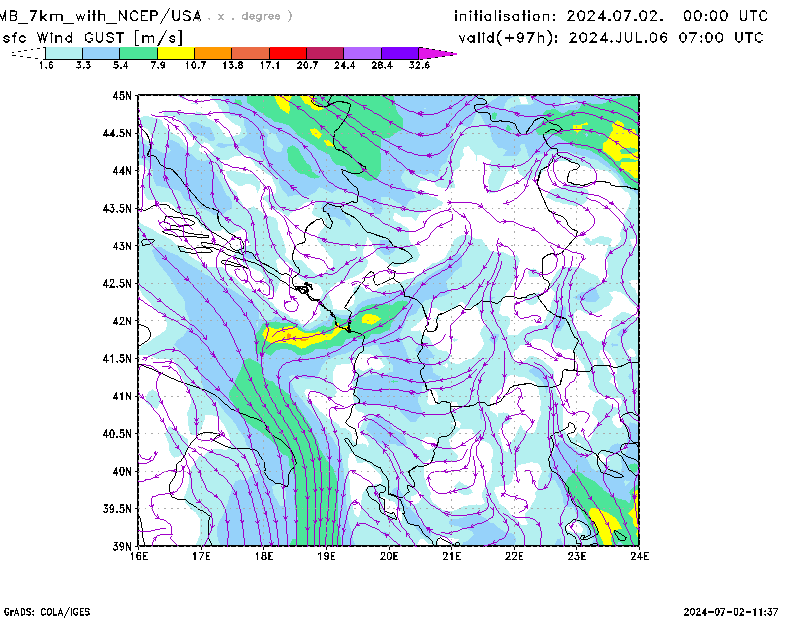Click the 20E longitude label
800x618 pixels.
point(389,556)
